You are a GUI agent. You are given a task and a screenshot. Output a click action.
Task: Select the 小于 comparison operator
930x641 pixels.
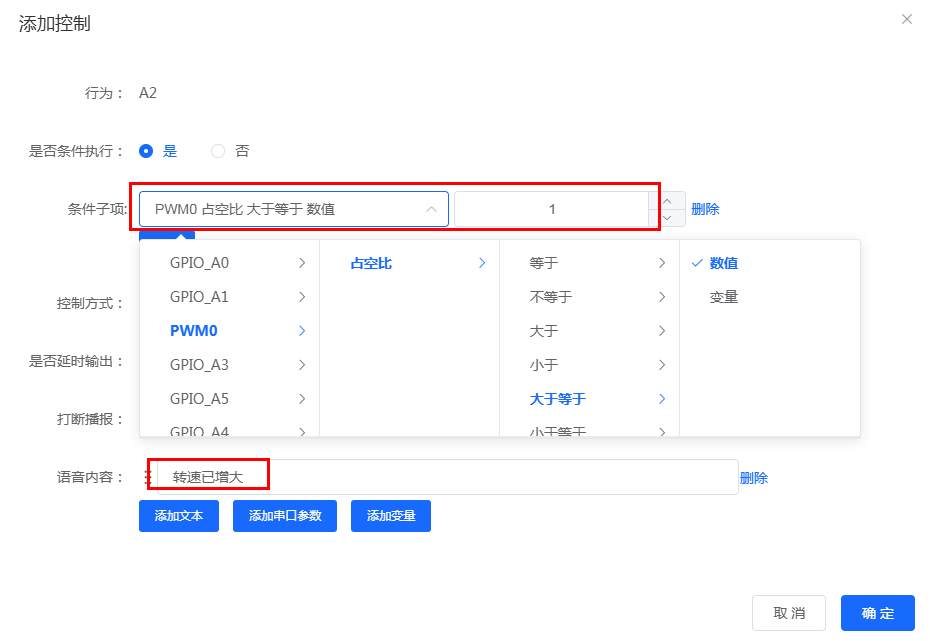[546, 365]
